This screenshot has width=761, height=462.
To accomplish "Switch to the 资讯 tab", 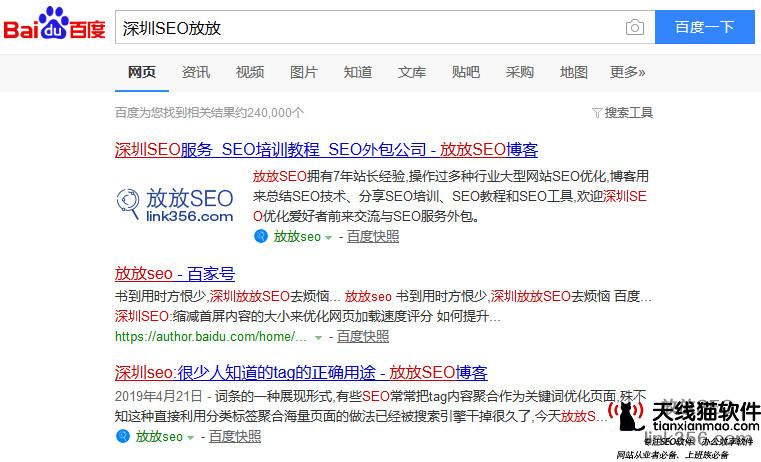I will click(x=196, y=72).
